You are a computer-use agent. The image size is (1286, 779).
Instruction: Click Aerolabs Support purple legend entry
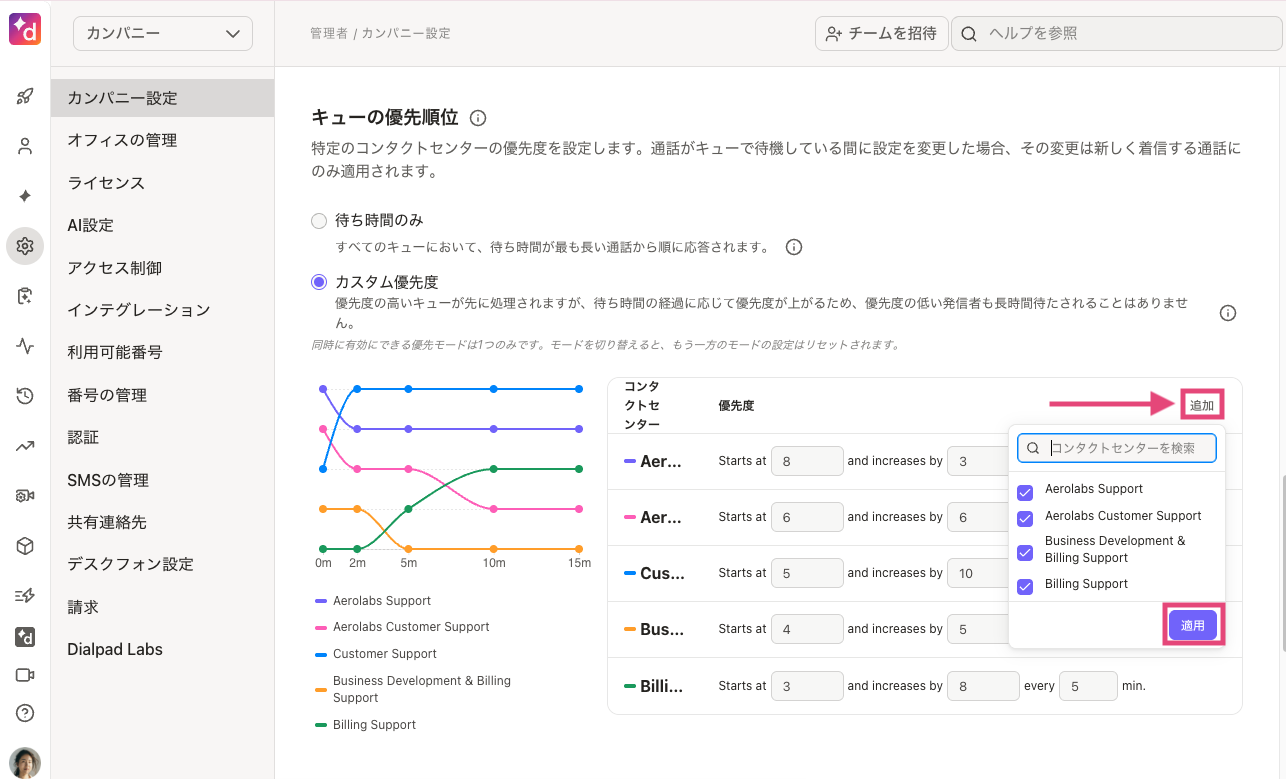pos(373,601)
